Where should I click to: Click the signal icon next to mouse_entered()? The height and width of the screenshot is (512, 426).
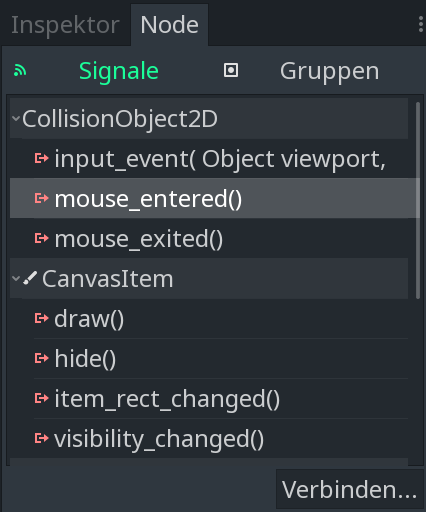42,198
